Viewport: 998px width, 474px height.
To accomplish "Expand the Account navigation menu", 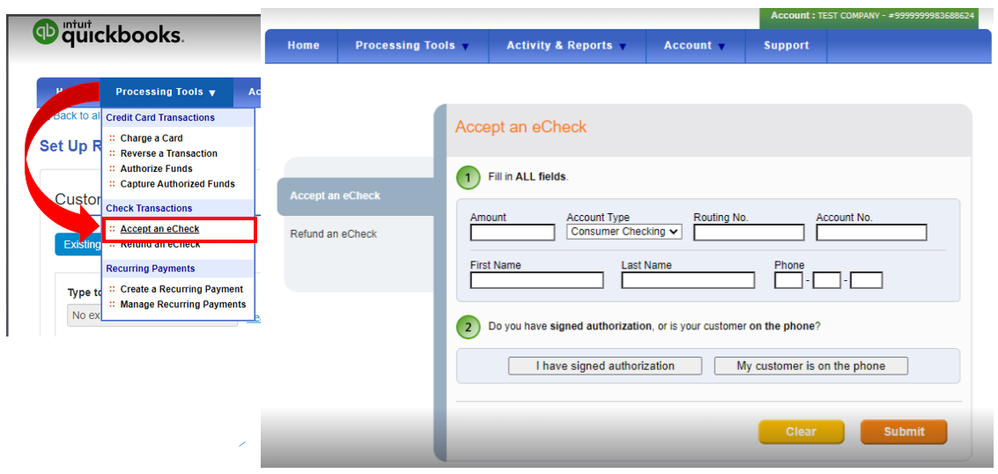I will click(695, 46).
